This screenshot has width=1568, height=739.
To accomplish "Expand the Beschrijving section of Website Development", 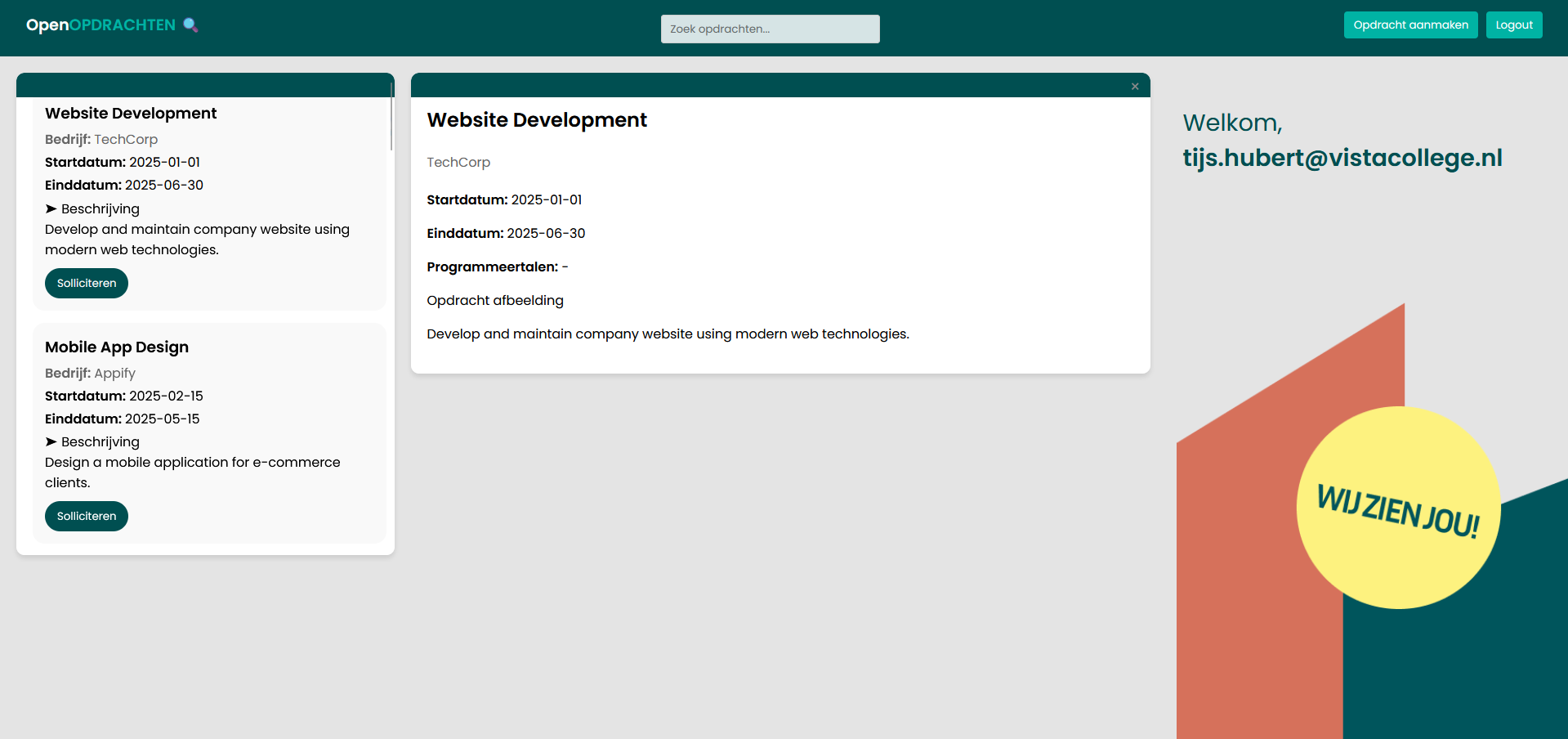I will [x=92, y=208].
